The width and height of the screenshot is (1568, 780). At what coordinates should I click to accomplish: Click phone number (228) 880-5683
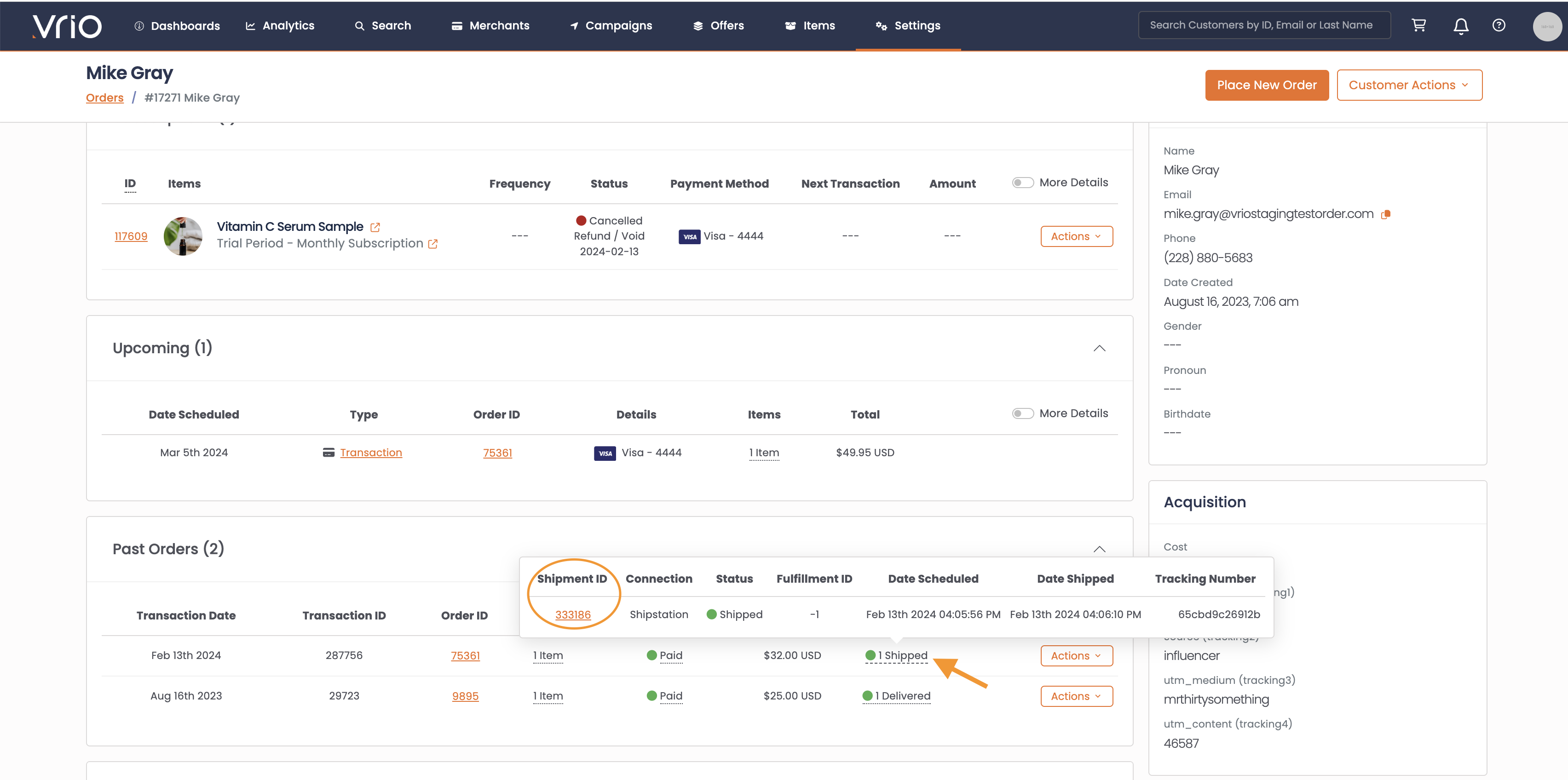point(1208,258)
